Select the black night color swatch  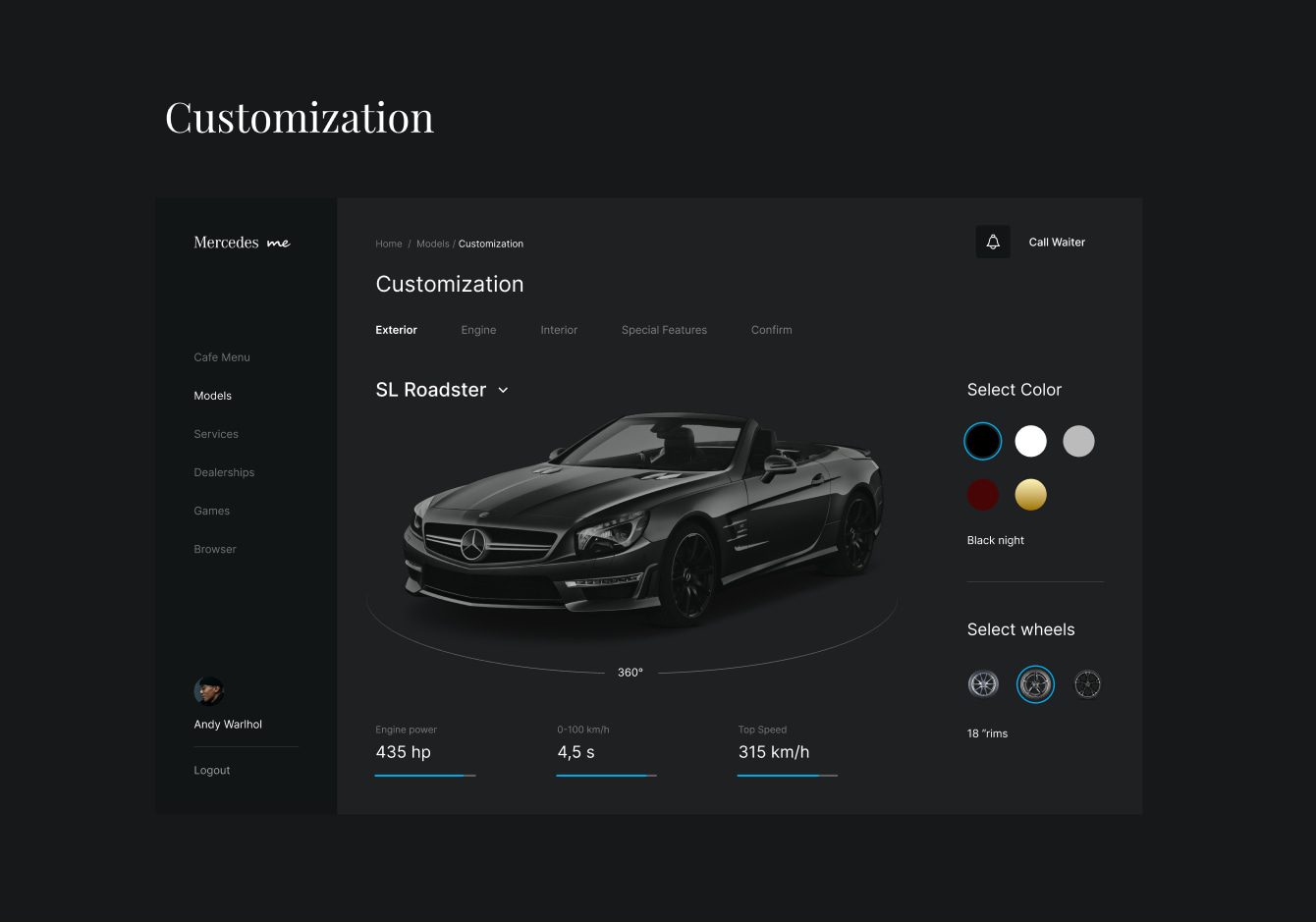tap(983, 442)
